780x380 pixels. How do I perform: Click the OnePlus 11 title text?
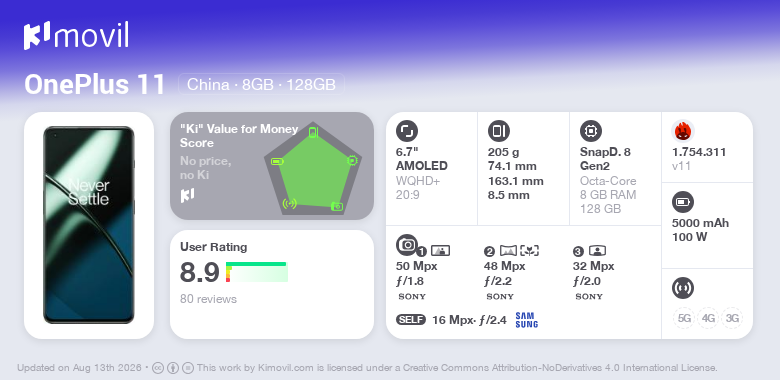pos(95,85)
